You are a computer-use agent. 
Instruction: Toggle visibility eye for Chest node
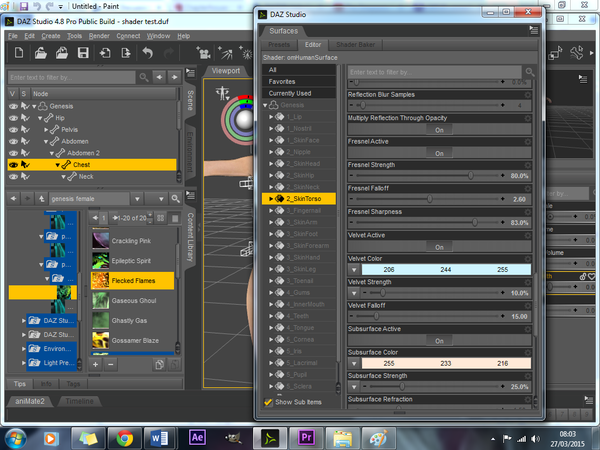click(13, 165)
